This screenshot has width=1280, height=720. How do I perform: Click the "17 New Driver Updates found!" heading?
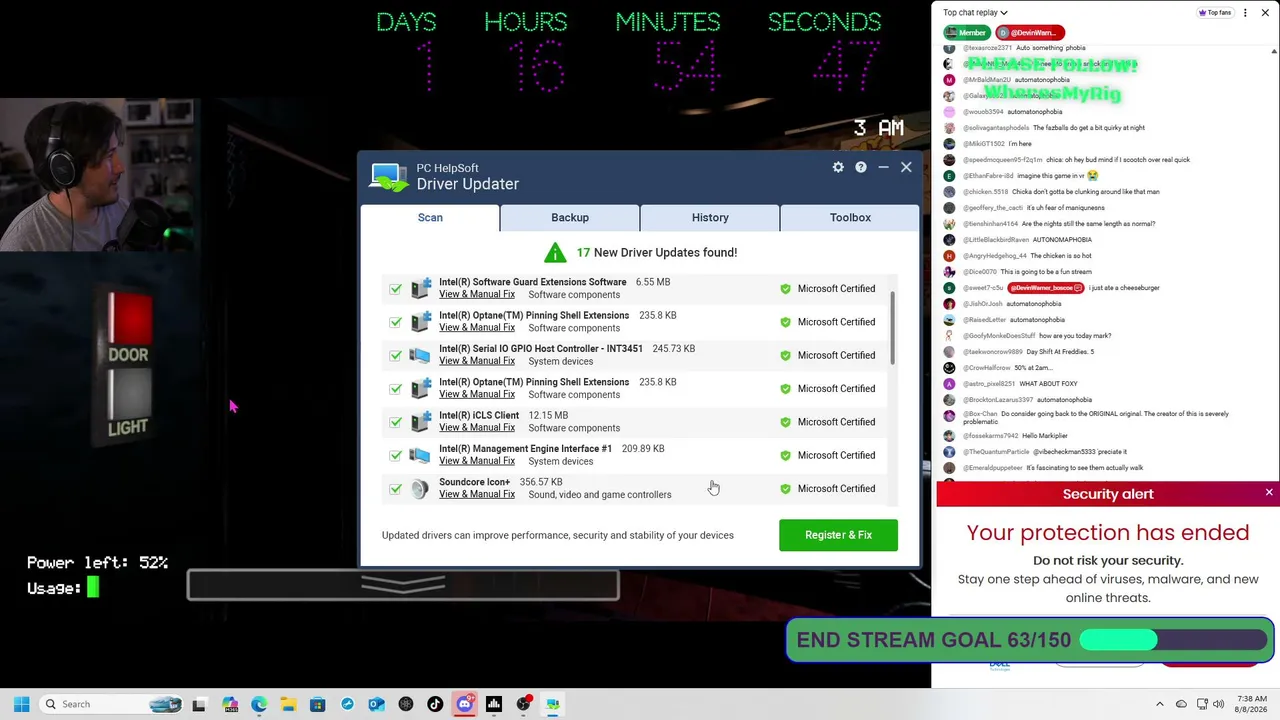pos(656,253)
